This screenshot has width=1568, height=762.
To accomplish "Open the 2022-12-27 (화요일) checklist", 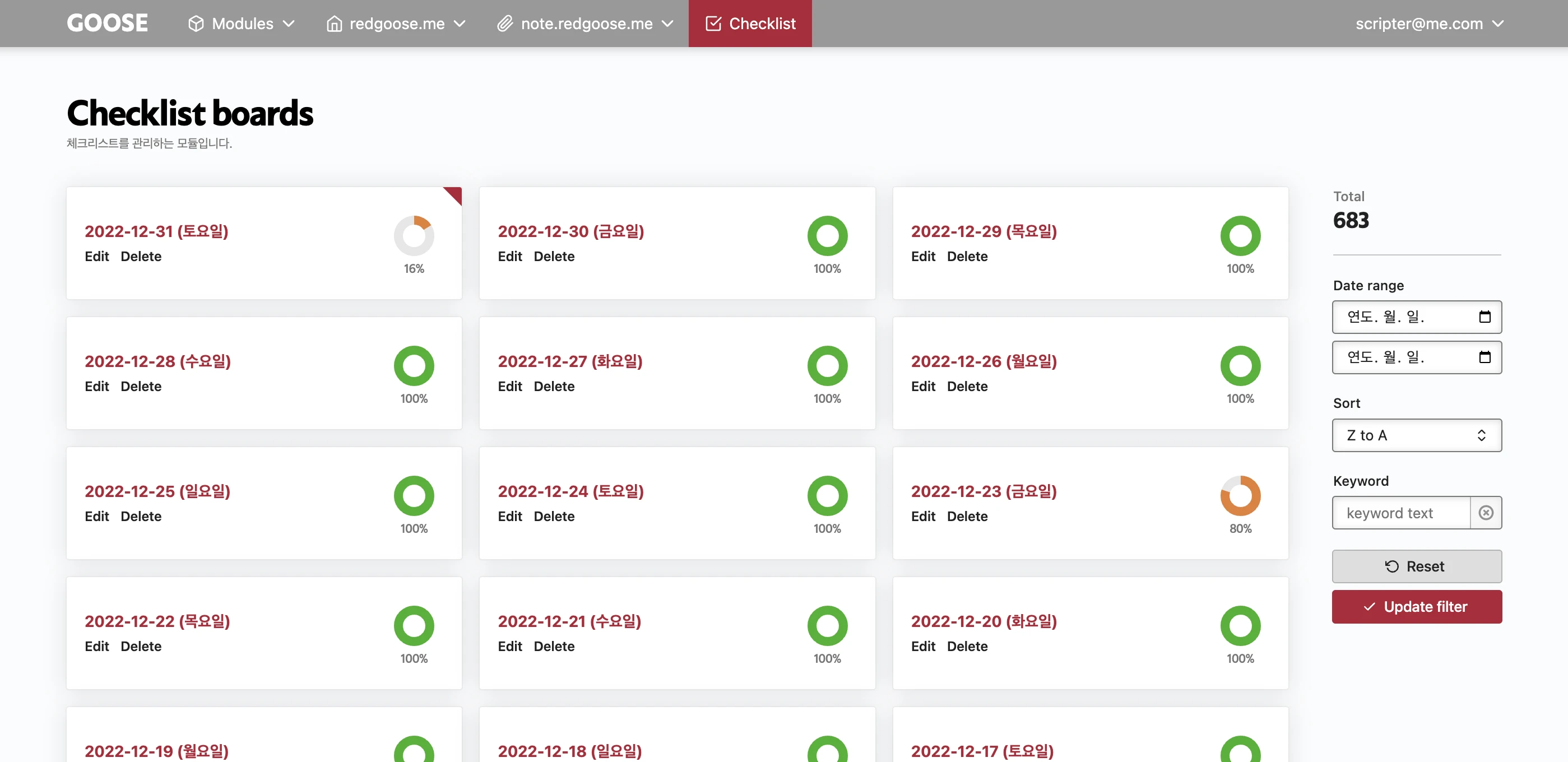I will [570, 361].
